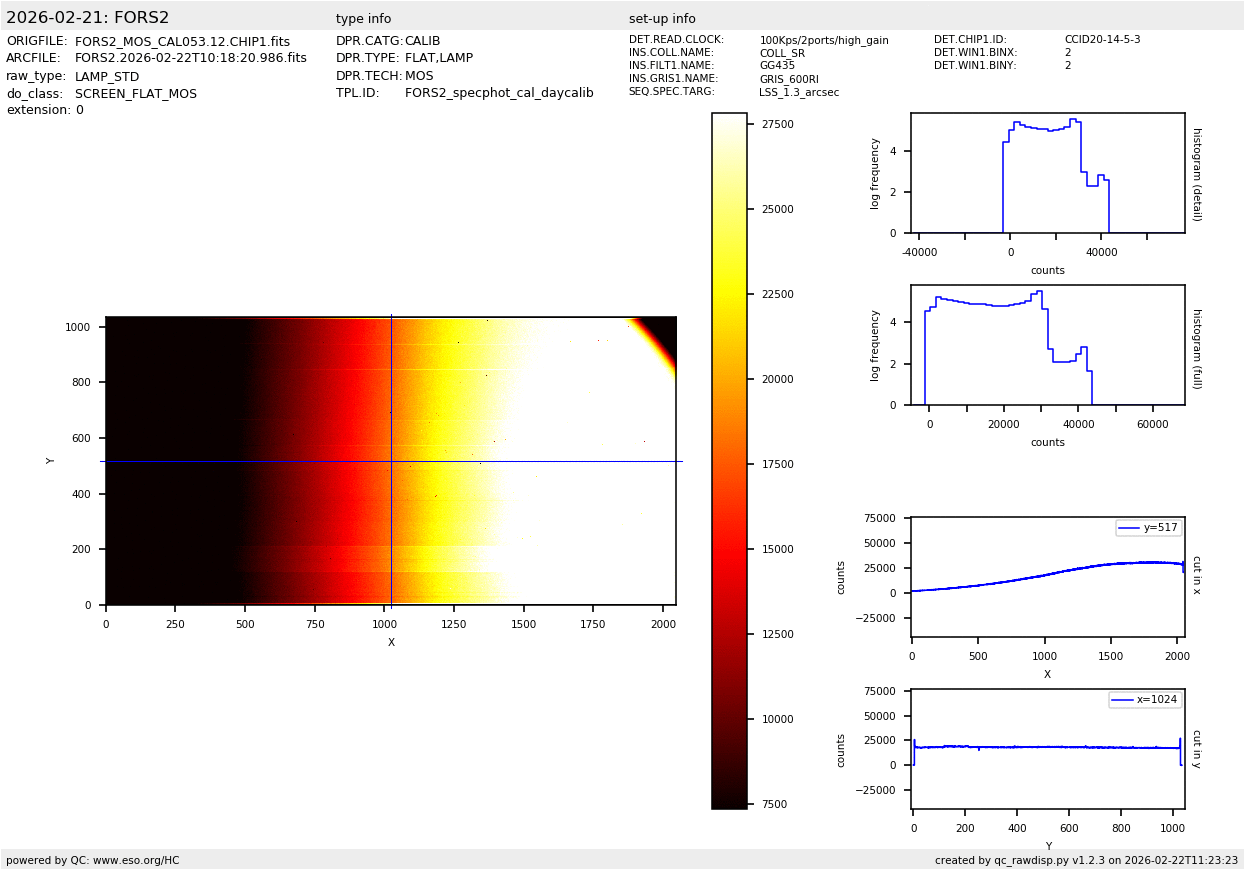This screenshot has height=870, width=1245.
Task: Select the cut in y plot
Action: click(x=1047, y=749)
